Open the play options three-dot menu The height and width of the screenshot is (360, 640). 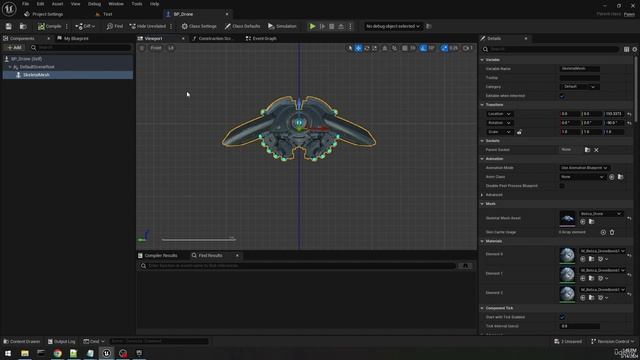350,26
